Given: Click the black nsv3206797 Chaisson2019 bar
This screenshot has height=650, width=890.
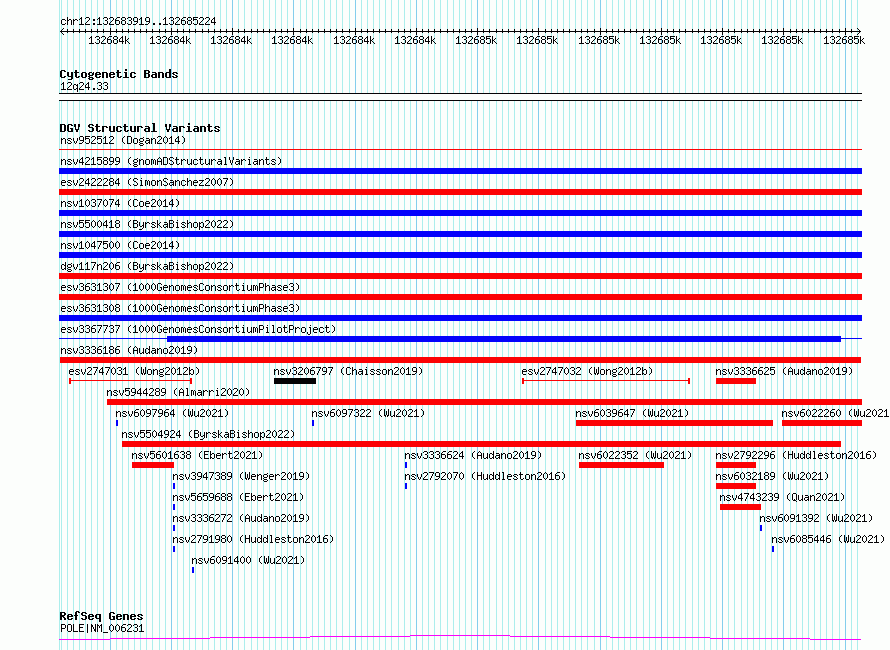Looking at the screenshot, I should 295,381.
